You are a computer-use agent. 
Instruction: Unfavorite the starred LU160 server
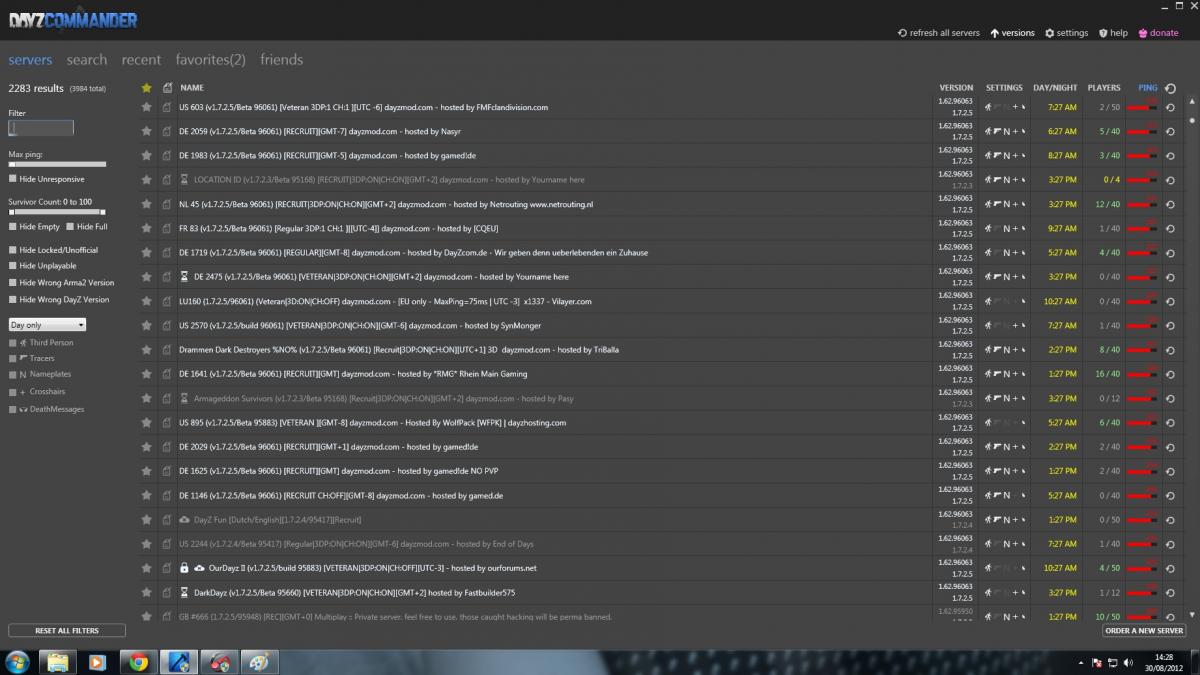(147, 301)
